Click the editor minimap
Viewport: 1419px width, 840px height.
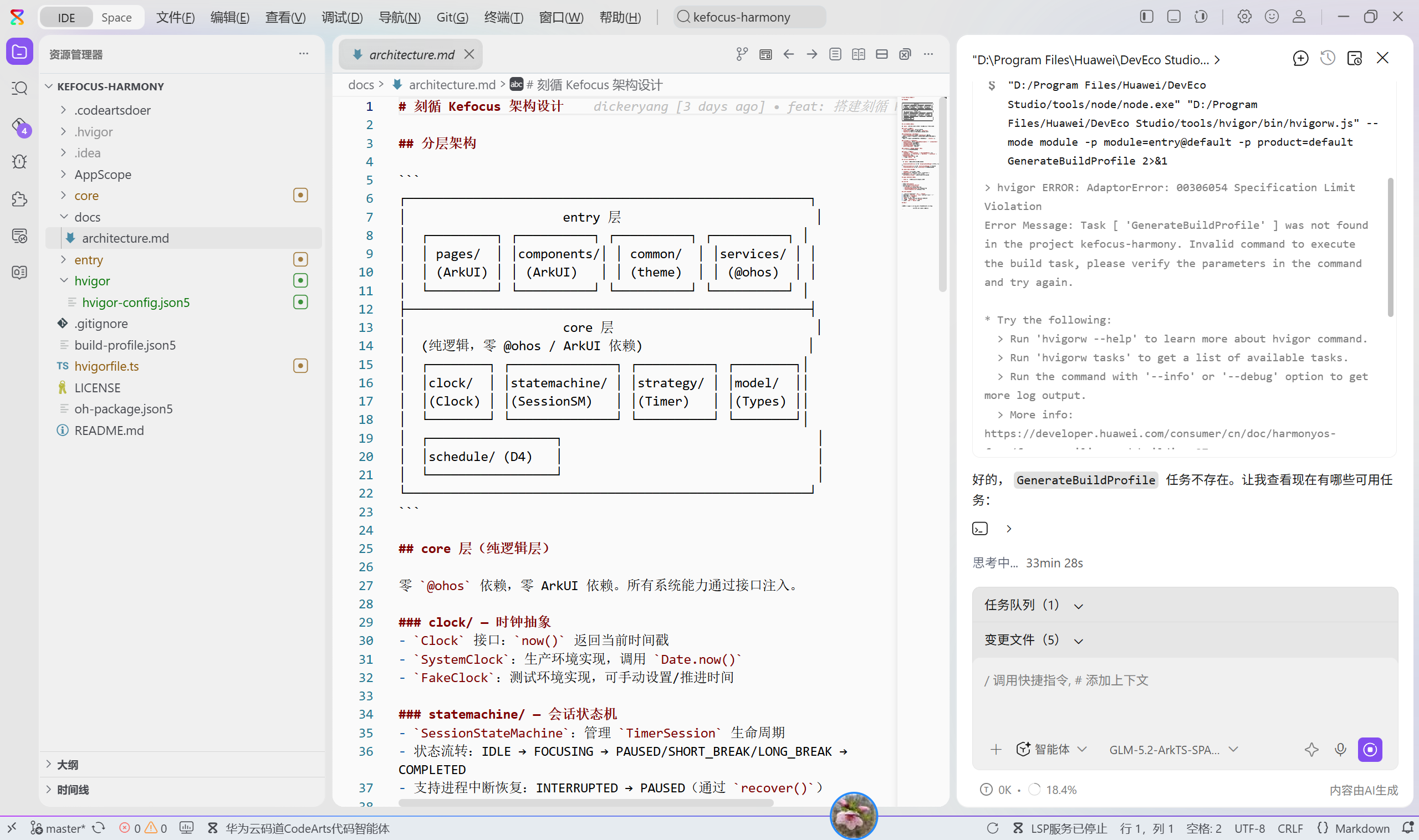[917, 153]
